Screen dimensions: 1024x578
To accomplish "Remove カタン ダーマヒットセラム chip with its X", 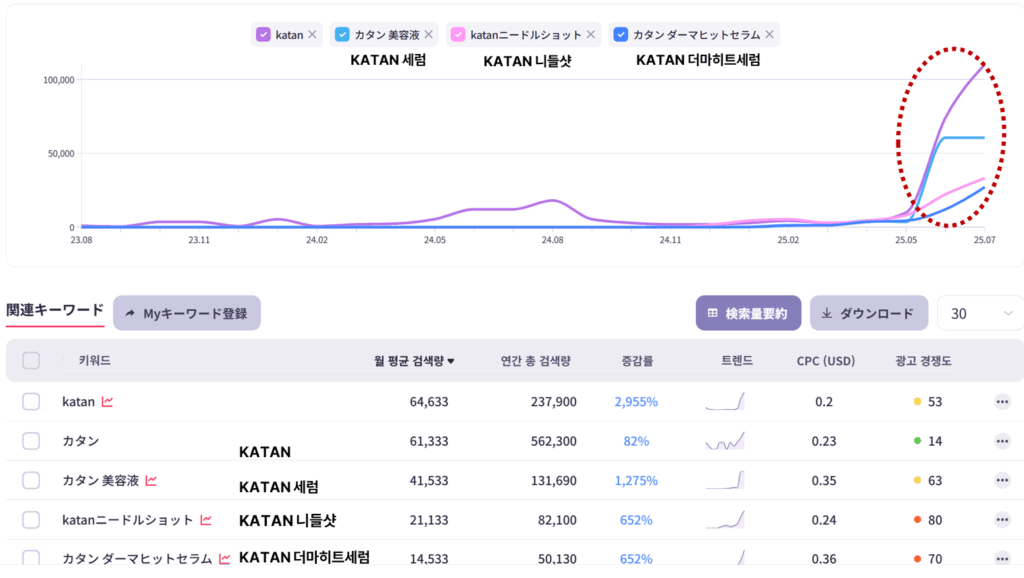I will (x=769, y=35).
